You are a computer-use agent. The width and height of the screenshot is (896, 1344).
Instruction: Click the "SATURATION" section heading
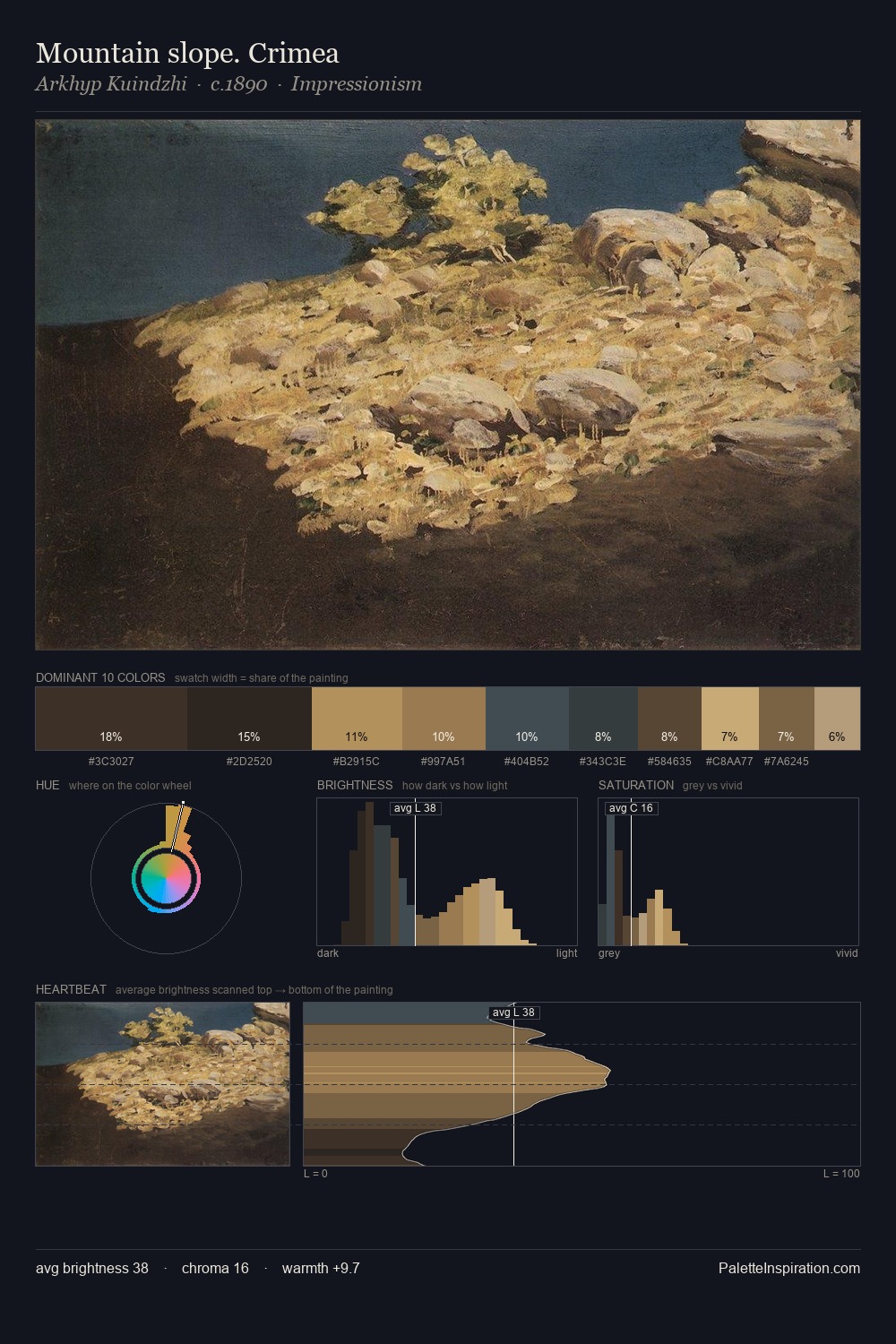point(636,785)
